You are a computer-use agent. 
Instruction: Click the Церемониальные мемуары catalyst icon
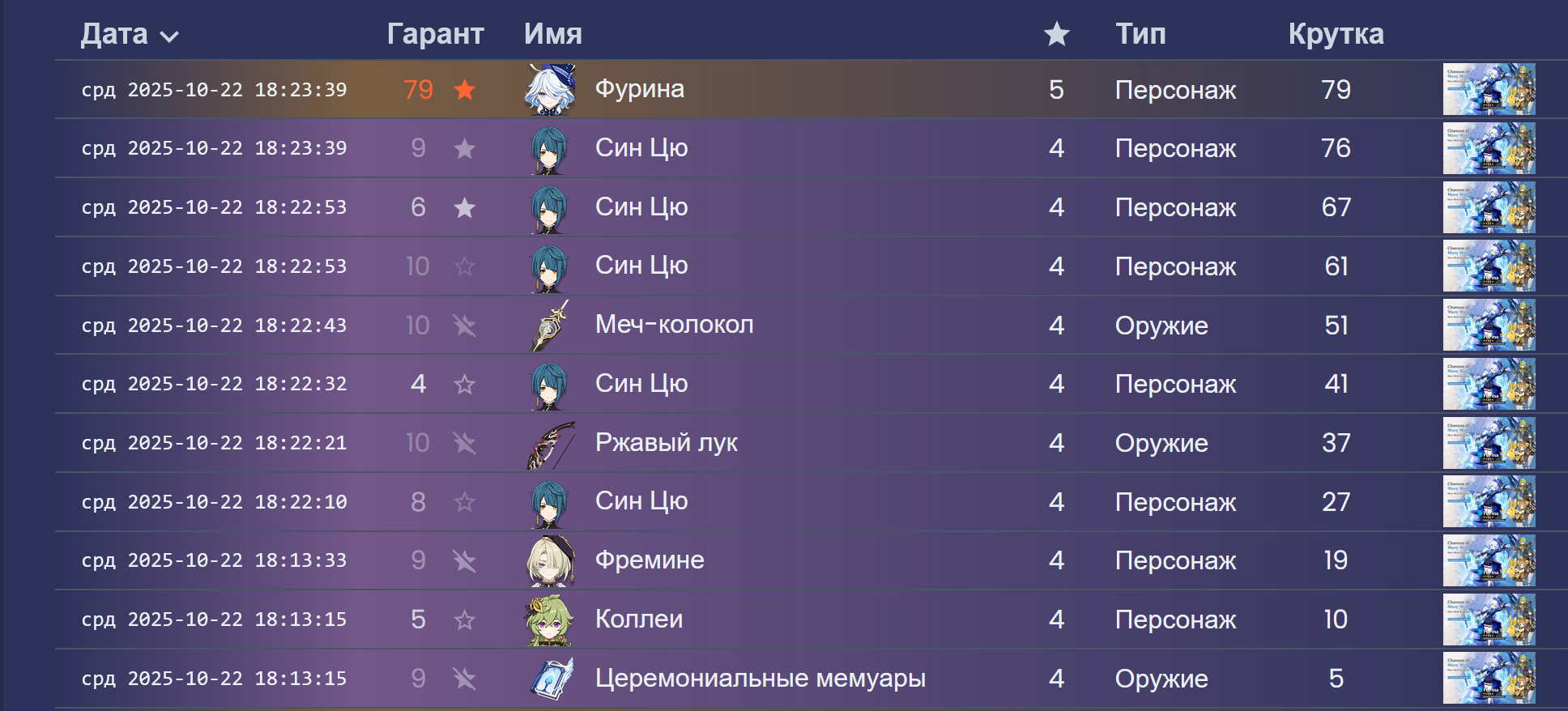coord(551,679)
